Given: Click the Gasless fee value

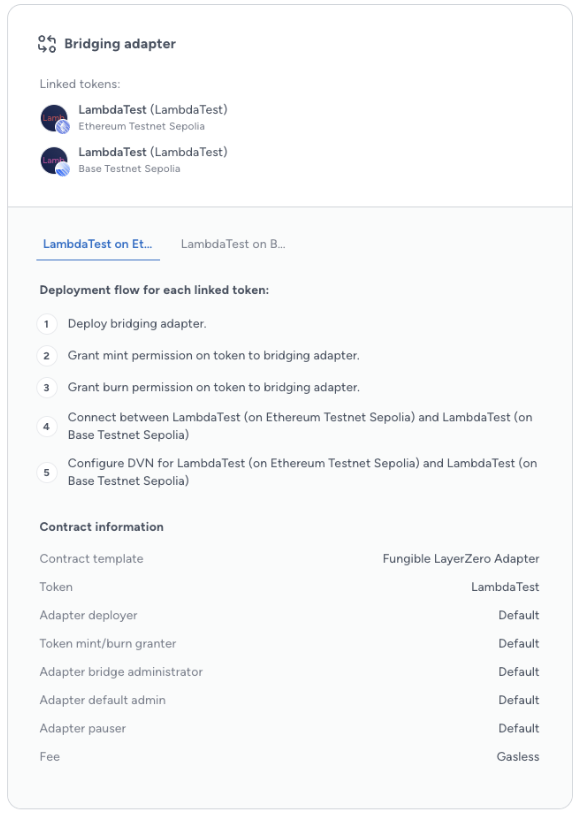Looking at the screenshot, I should pos(518,757).
